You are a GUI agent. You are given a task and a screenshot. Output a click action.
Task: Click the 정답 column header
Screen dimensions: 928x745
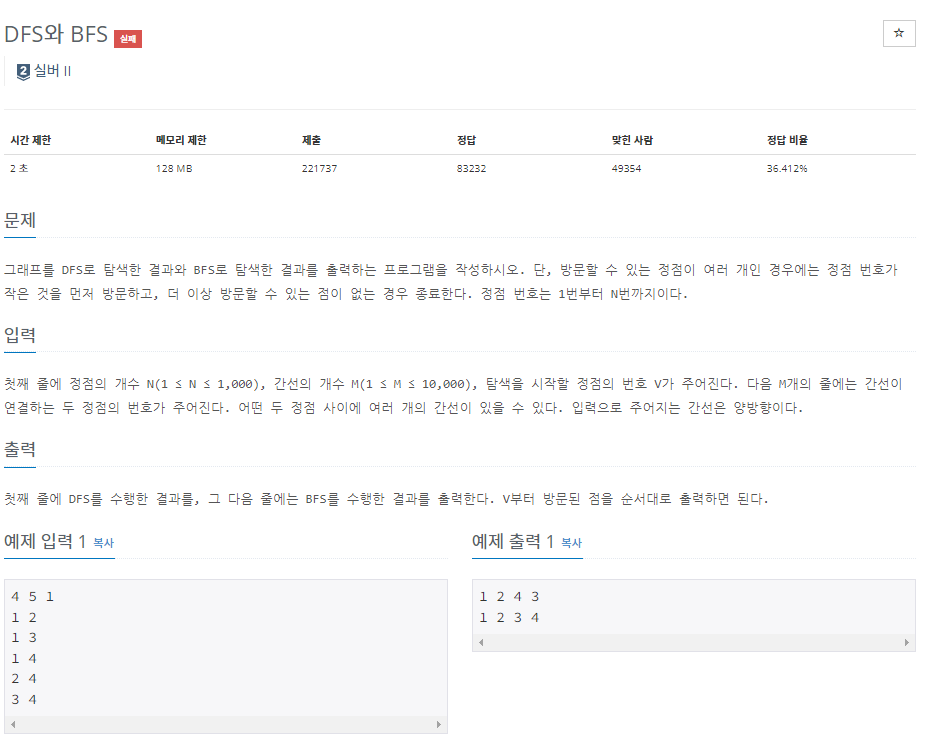click(466, 140)
